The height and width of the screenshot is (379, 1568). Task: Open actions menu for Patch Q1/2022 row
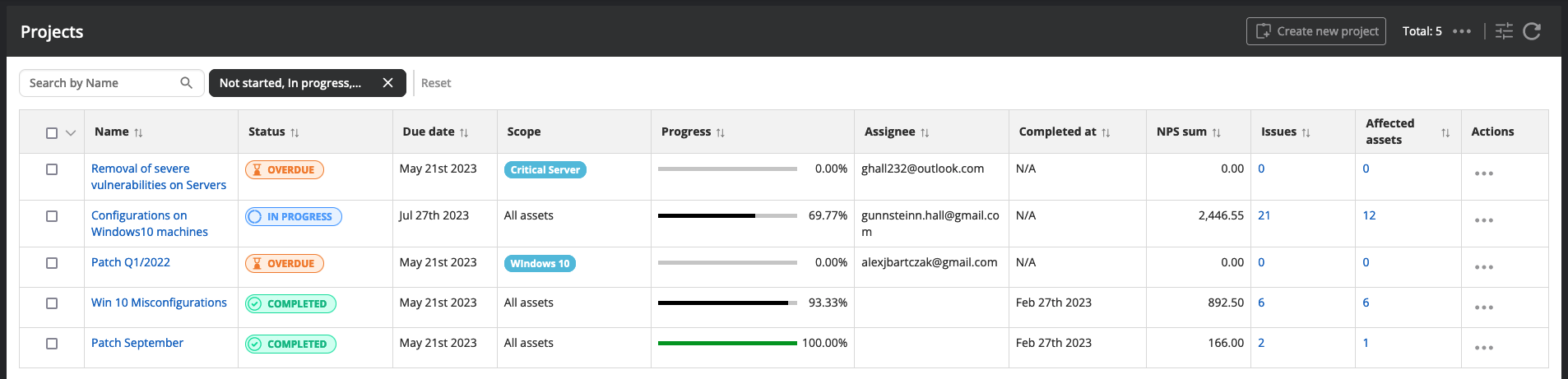point(1483,267)
